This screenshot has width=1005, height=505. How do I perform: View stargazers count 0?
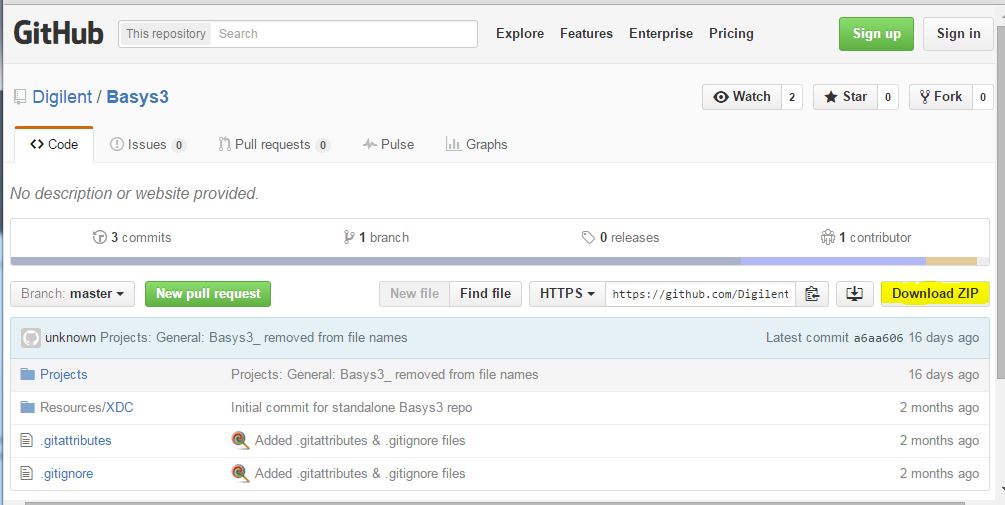(x=888, y=97)
